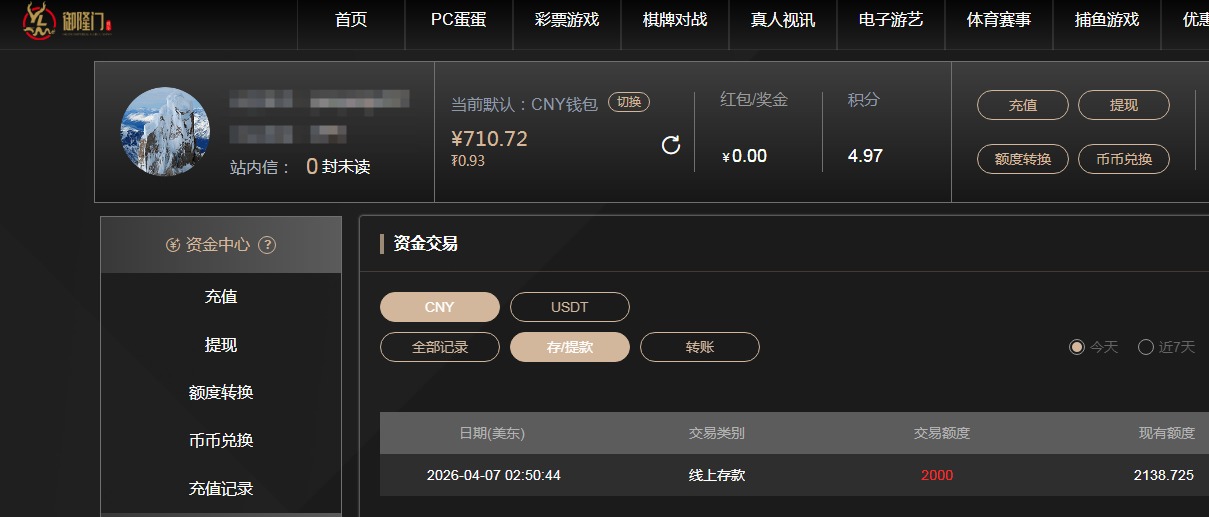
Task: Click the 积分 value 4.97
Action: coord(865,156)
